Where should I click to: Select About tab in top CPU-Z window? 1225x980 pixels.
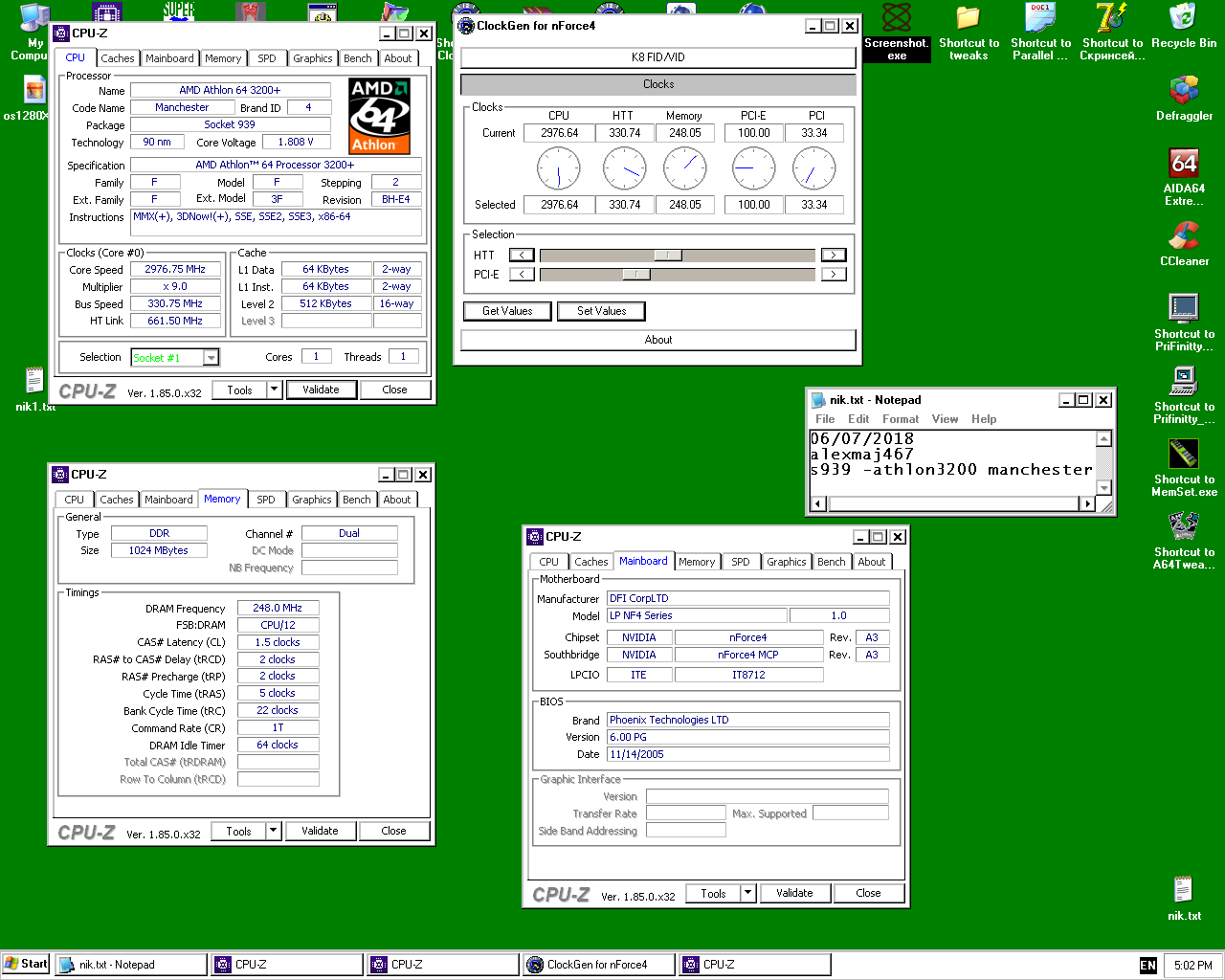pyautogui.click(x=398, y=58)
